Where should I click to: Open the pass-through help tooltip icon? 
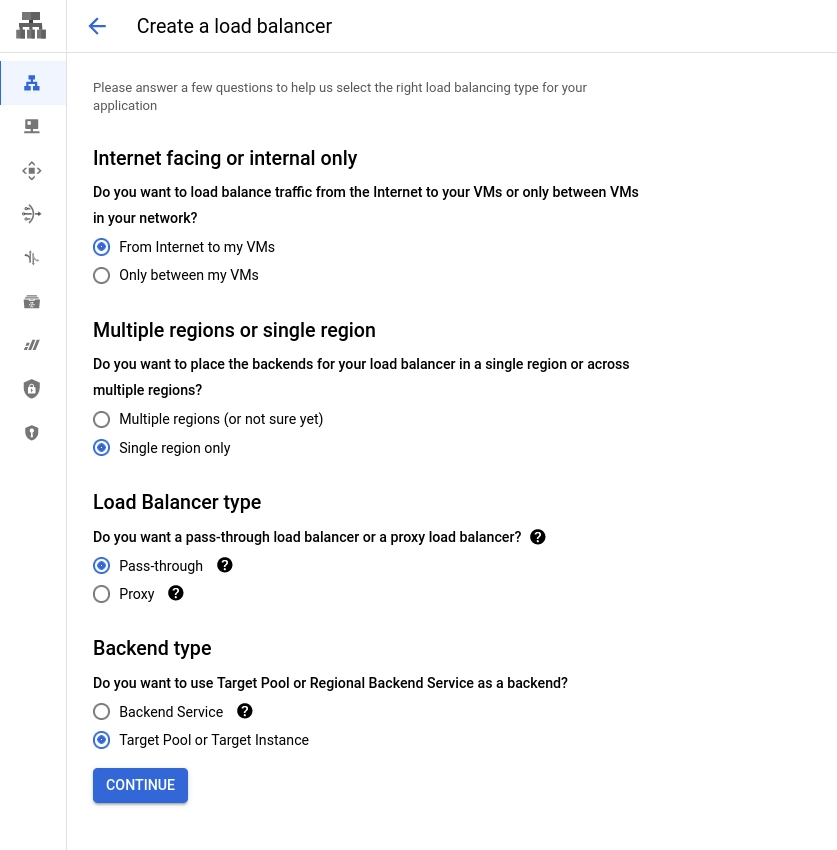[x=225, y=565]
